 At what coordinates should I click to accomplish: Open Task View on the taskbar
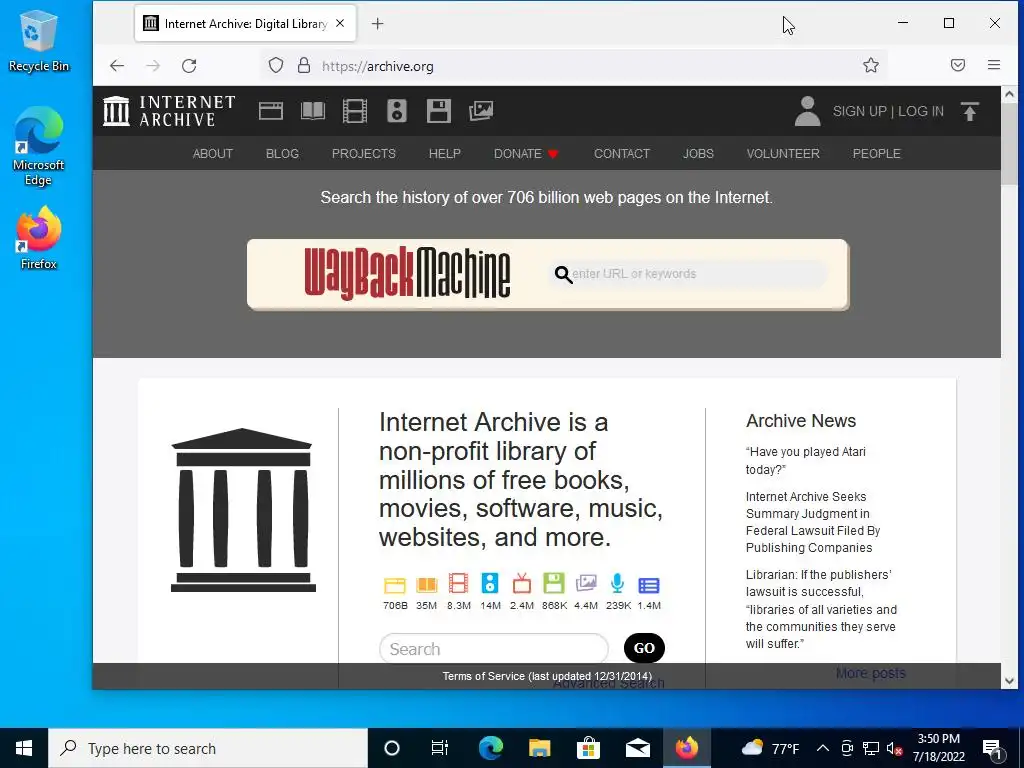pos(440,748)
